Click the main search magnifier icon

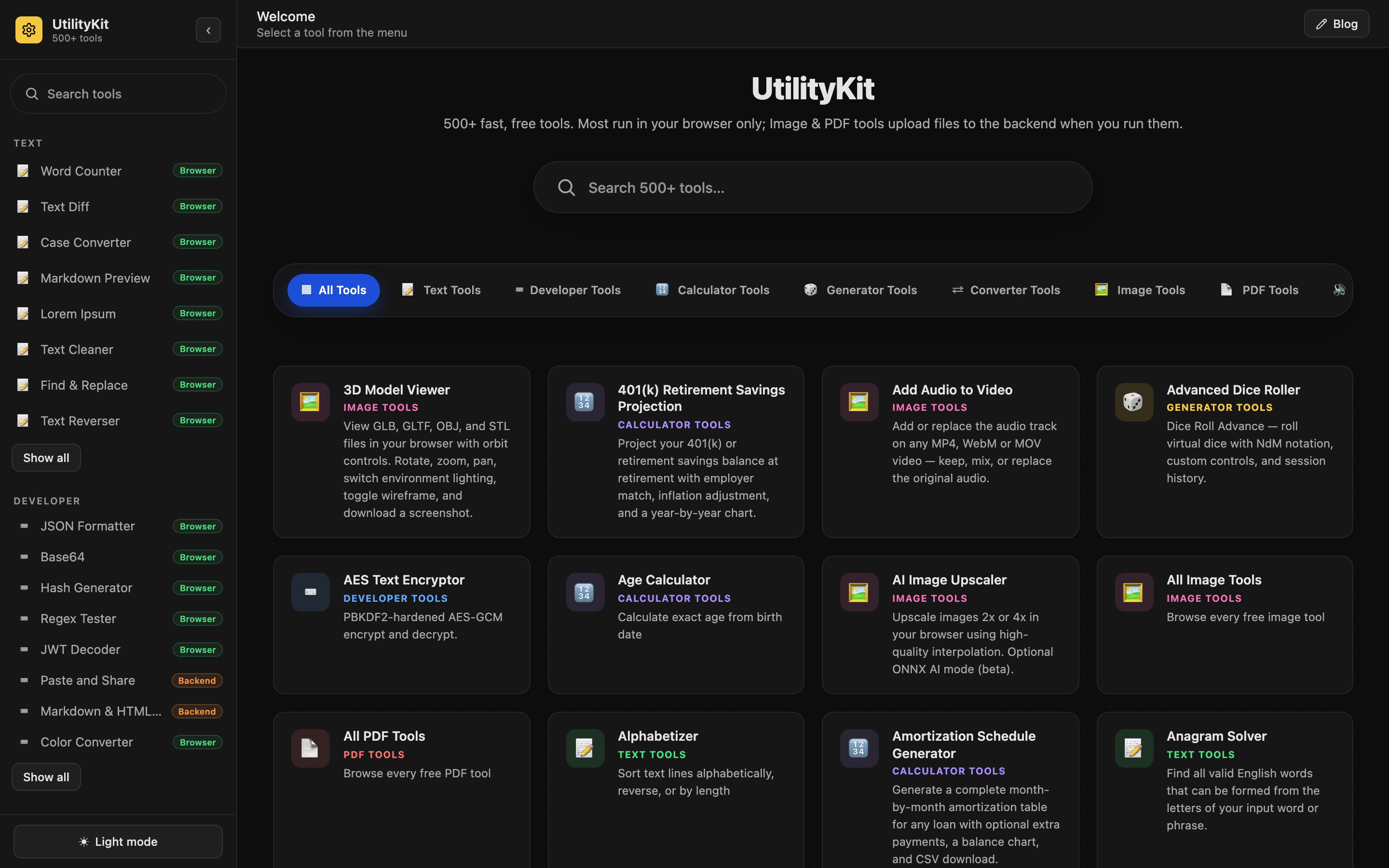pyautogui.click(x=567, y=187)
